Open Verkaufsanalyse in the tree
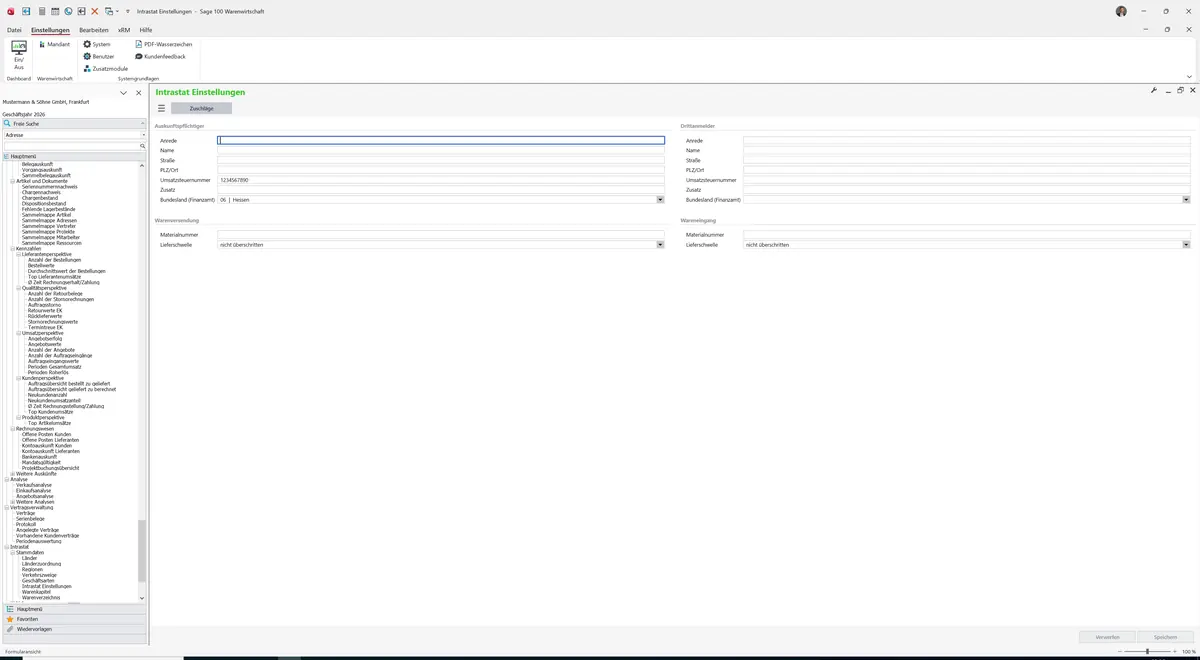Viewport: 1200px width, 660px height. (x=34, y=485)
